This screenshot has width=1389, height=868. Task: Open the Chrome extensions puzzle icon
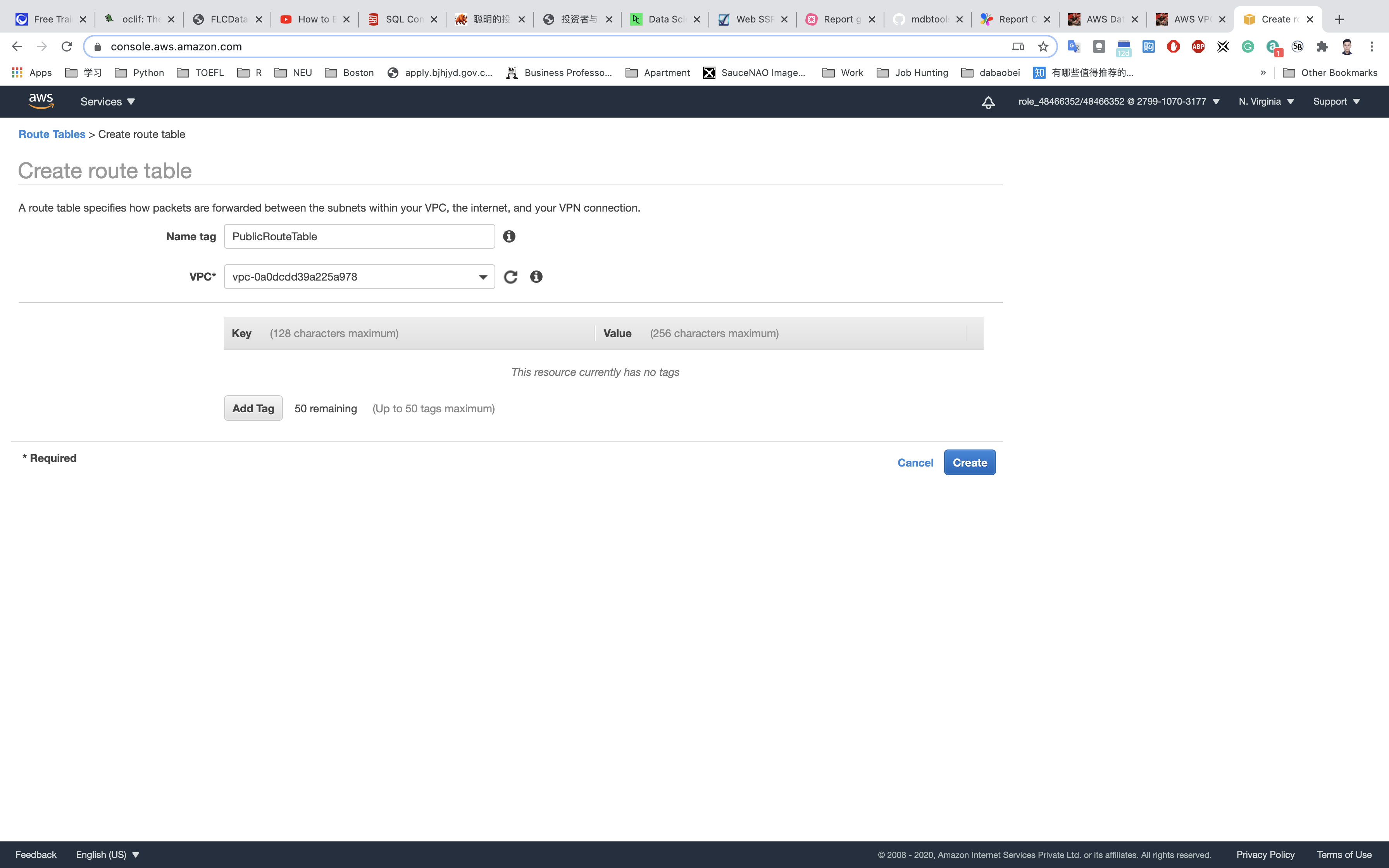1322,46
